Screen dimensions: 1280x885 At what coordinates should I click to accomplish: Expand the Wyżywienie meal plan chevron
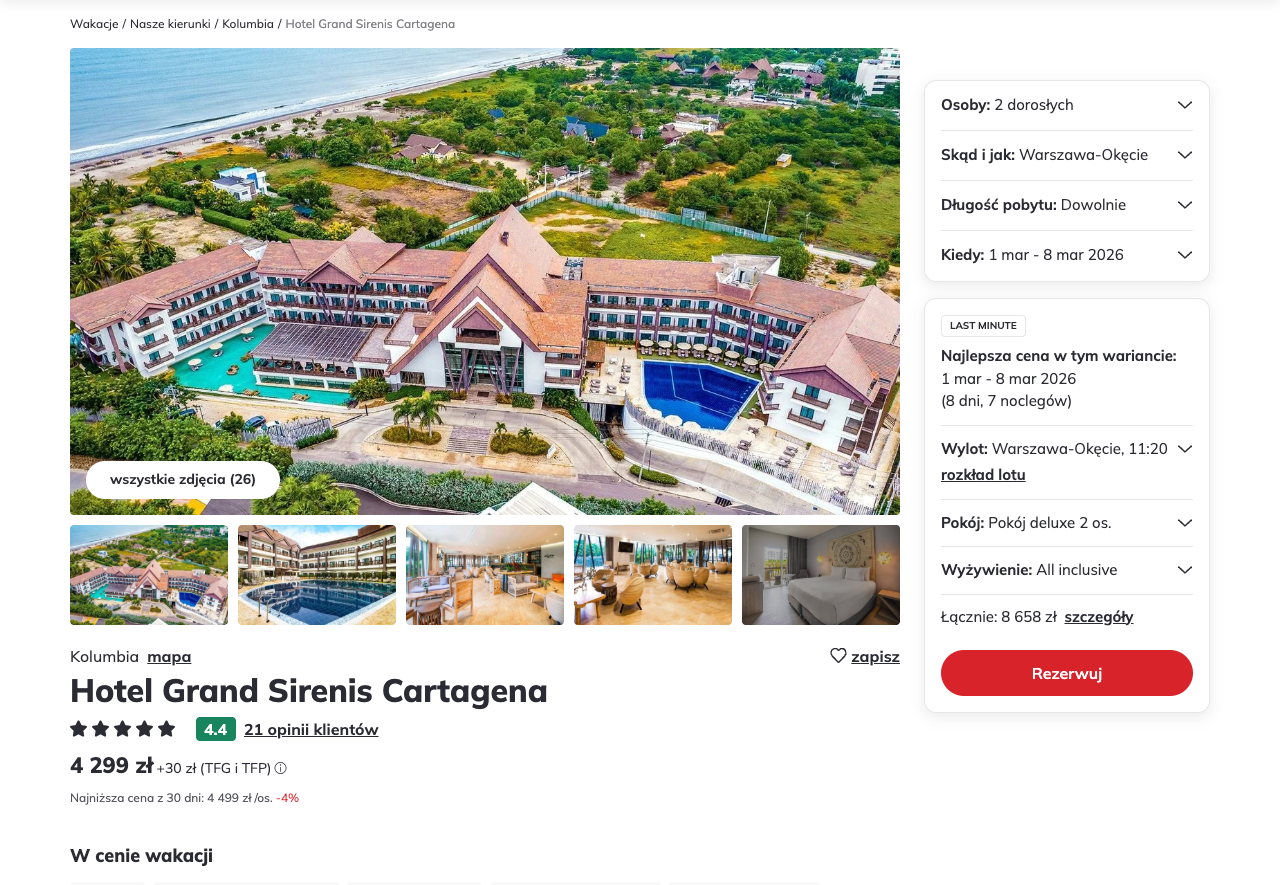click(1185, 570)
